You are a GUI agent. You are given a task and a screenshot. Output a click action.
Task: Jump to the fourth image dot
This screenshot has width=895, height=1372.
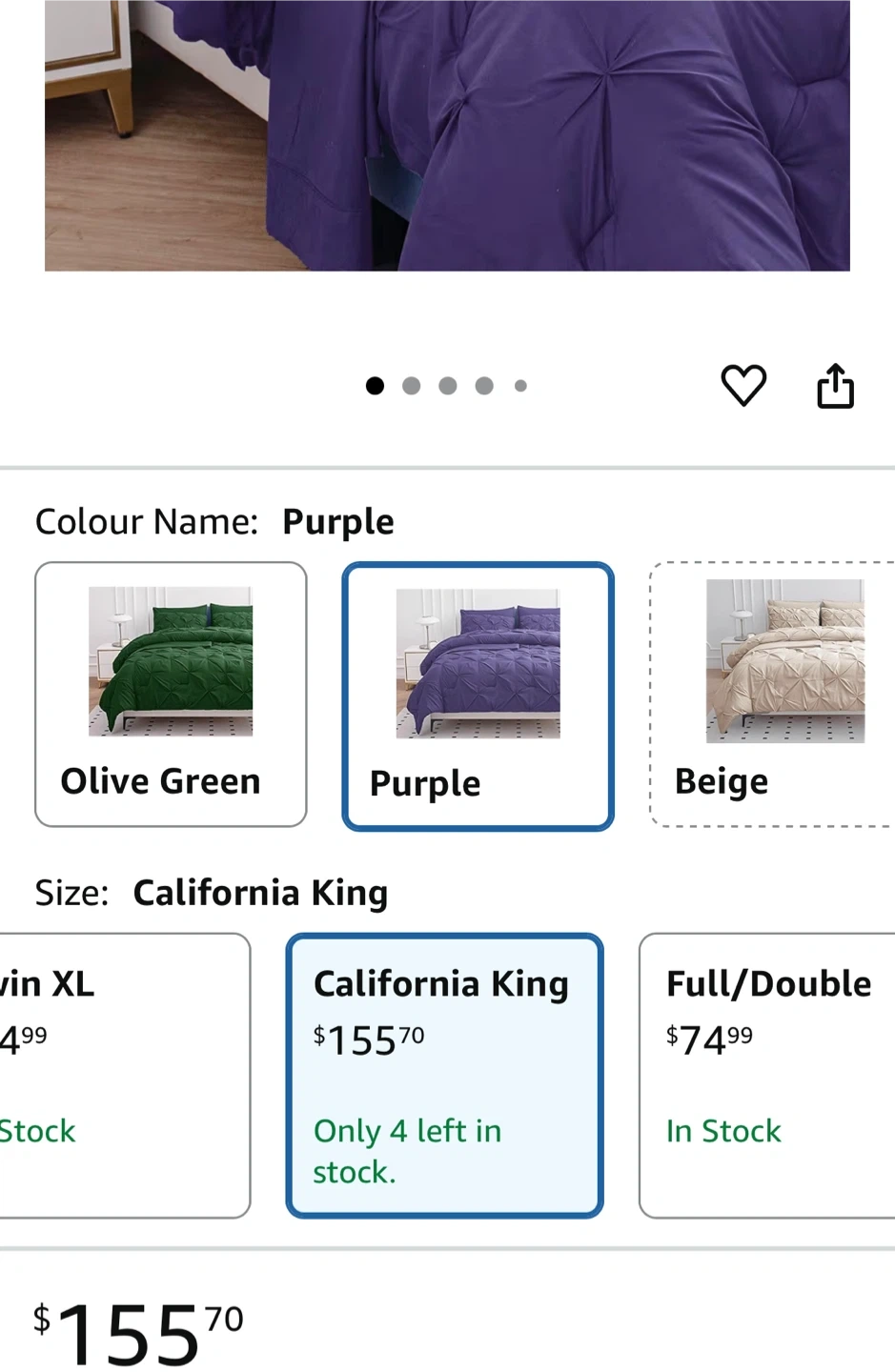(x=484, y=386)
